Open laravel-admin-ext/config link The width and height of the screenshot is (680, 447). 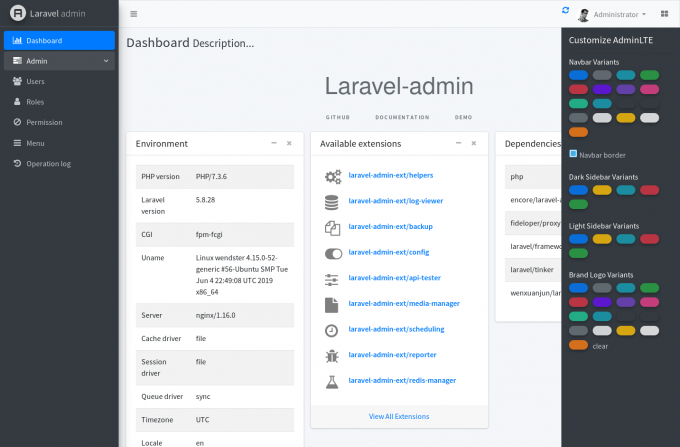pos(389,252)
